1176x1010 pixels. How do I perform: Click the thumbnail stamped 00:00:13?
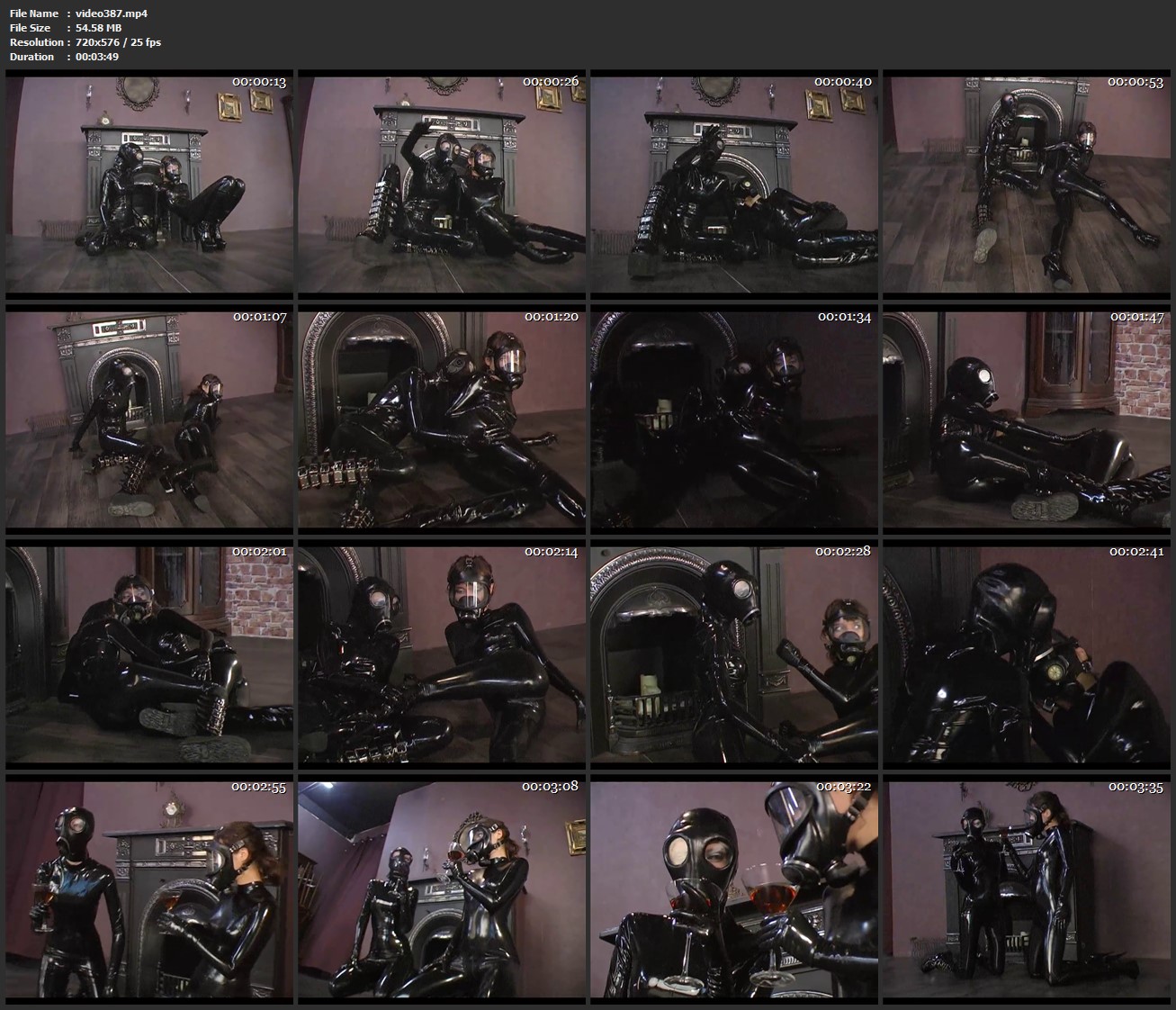(x=149, y=185)
